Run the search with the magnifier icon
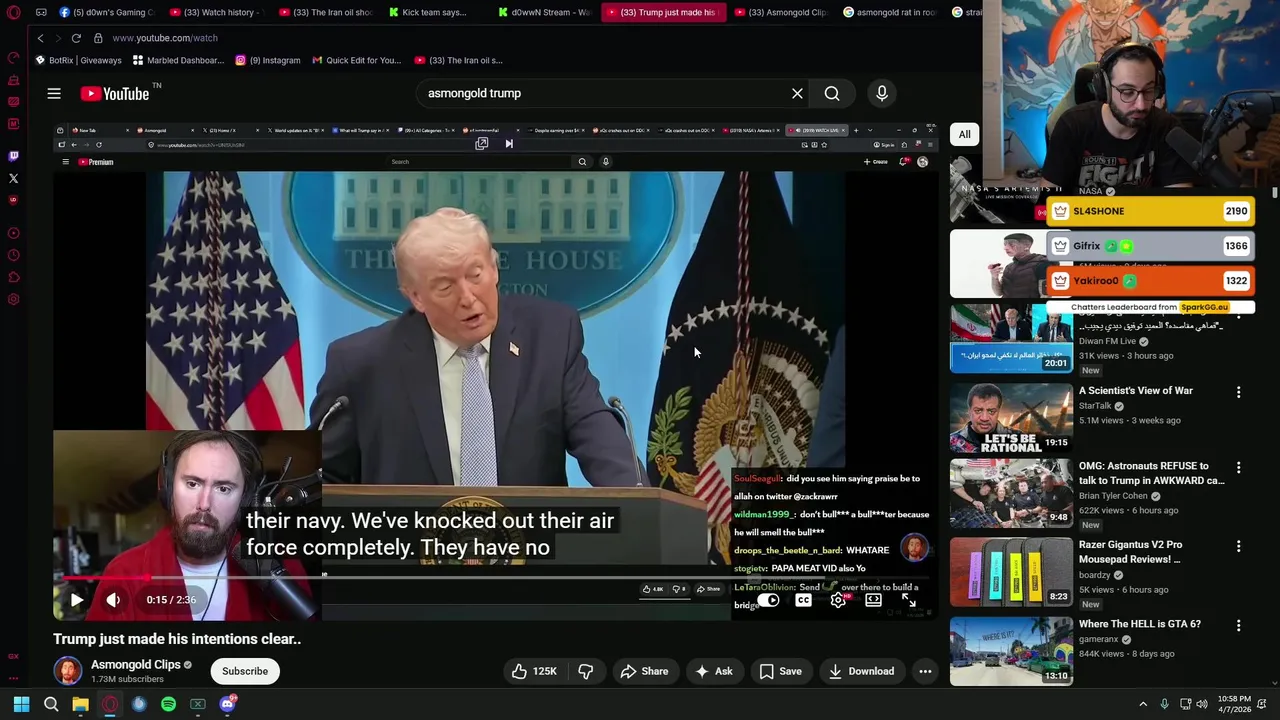1280x720 pixels. tap(832, 93)
